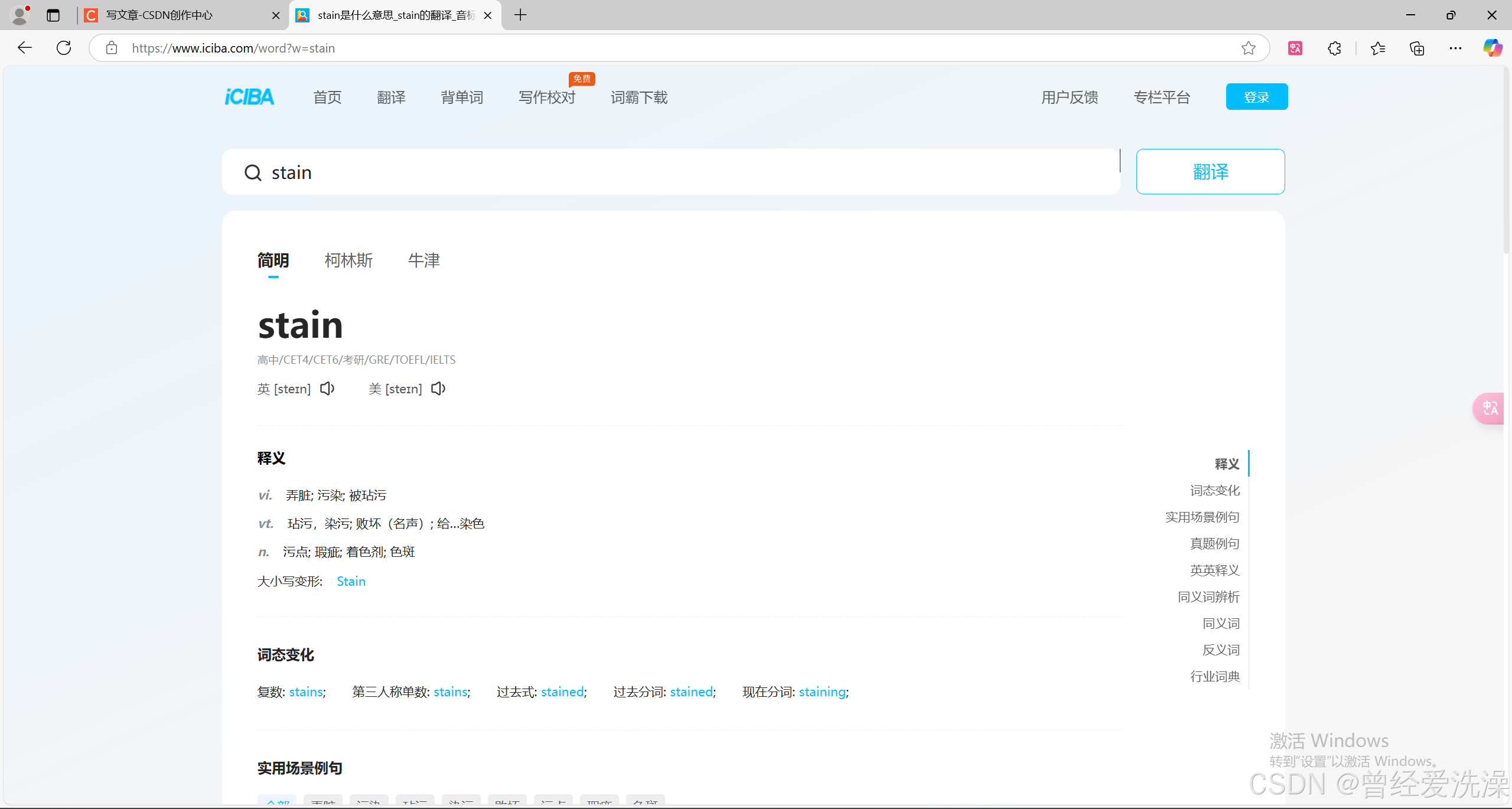Play the American pronunciation audio
This screenshot has height=809, width=1512.
438,389
